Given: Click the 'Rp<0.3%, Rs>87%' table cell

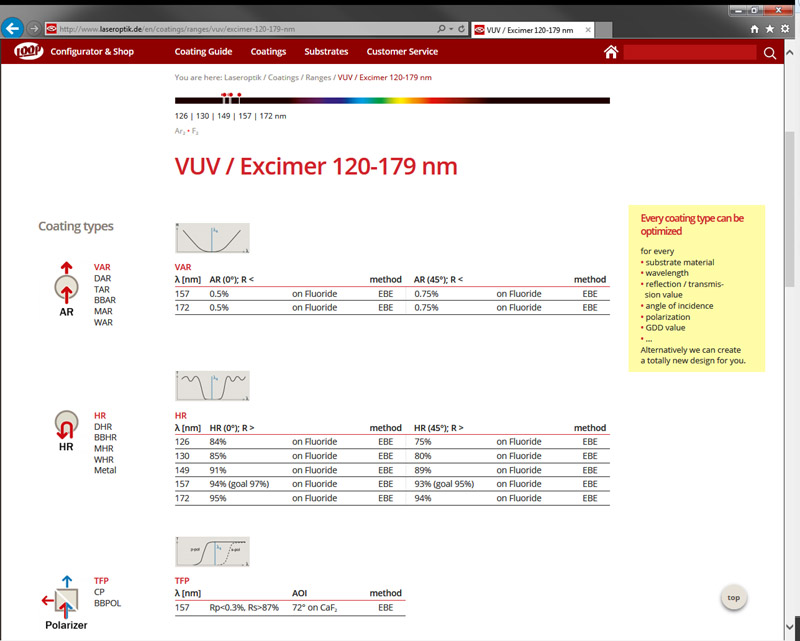Looking at the screenshot, I should (x=244, y=608).
